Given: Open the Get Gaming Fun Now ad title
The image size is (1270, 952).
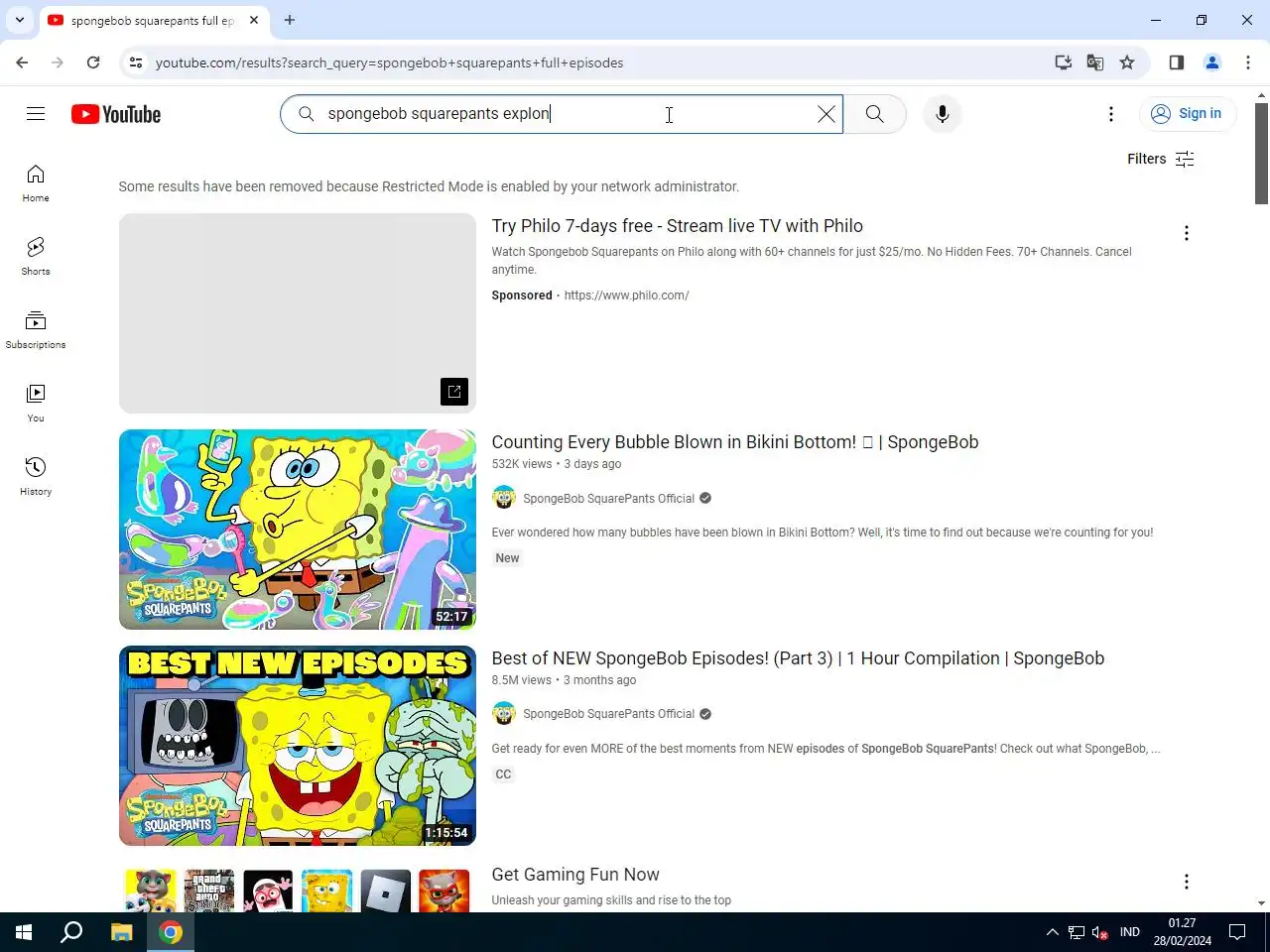Looking at the screenshot, I should click(575, 875).
